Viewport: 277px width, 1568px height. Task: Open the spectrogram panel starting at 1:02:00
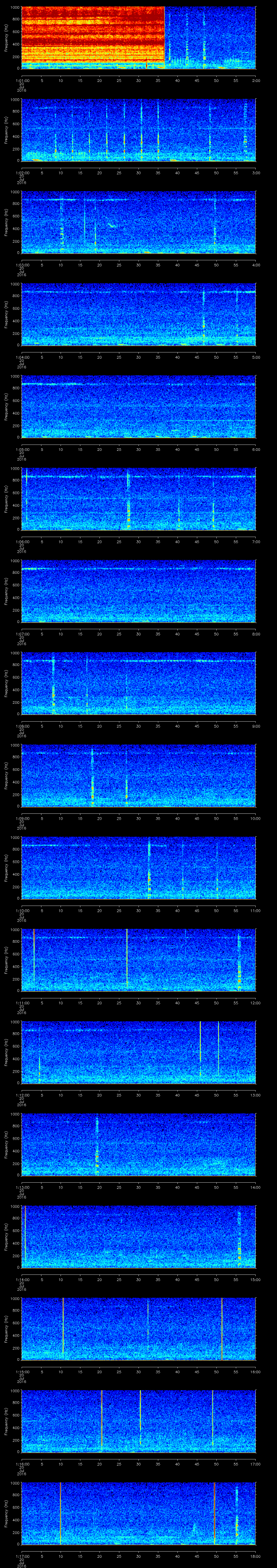tap(138, 130)
